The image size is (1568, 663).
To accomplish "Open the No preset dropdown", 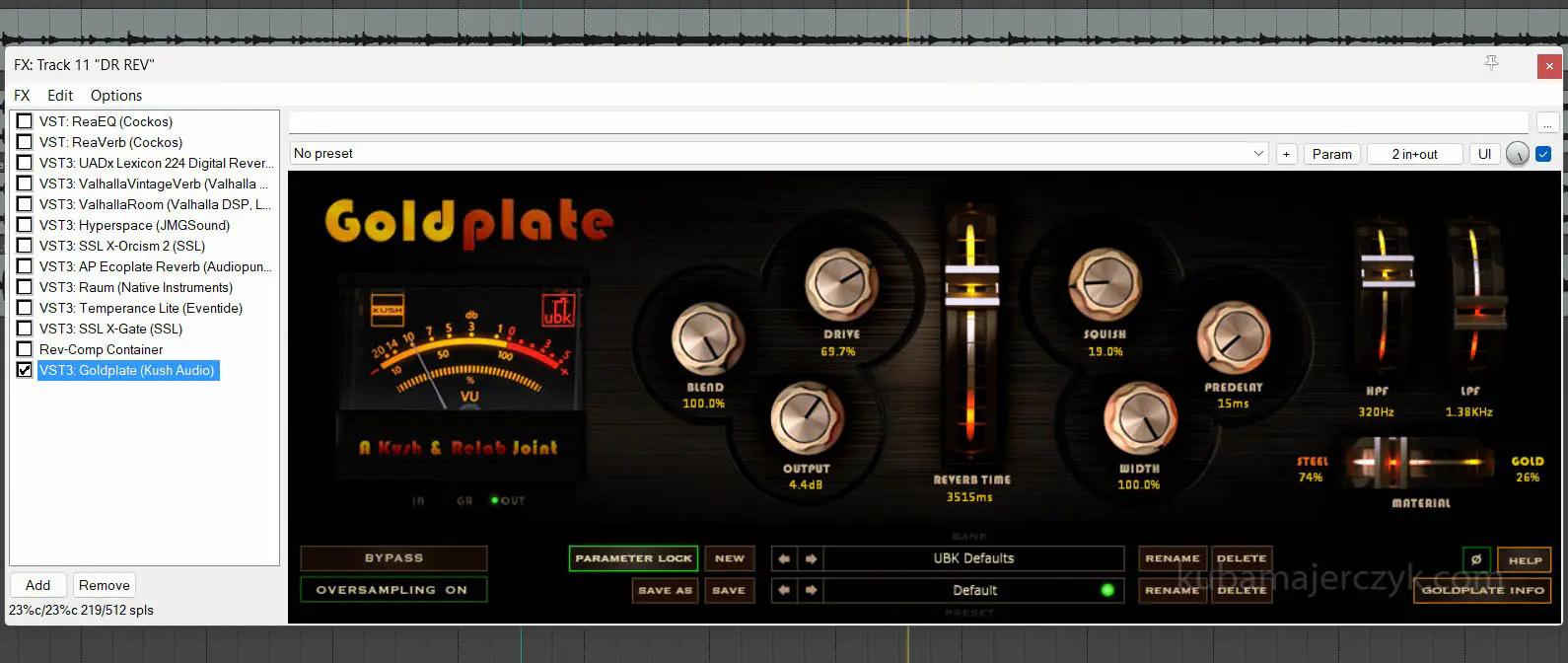I will 778,154.
